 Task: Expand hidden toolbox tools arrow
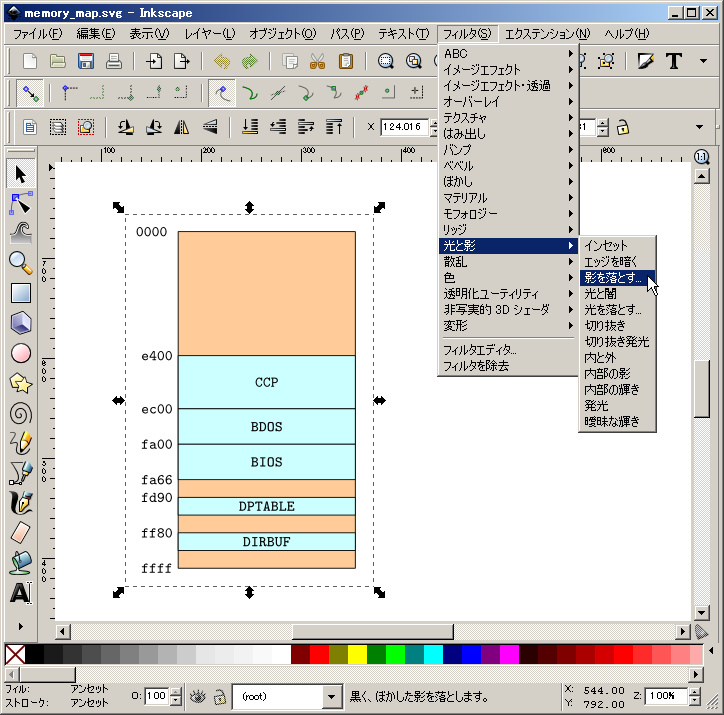click(20, 626)
